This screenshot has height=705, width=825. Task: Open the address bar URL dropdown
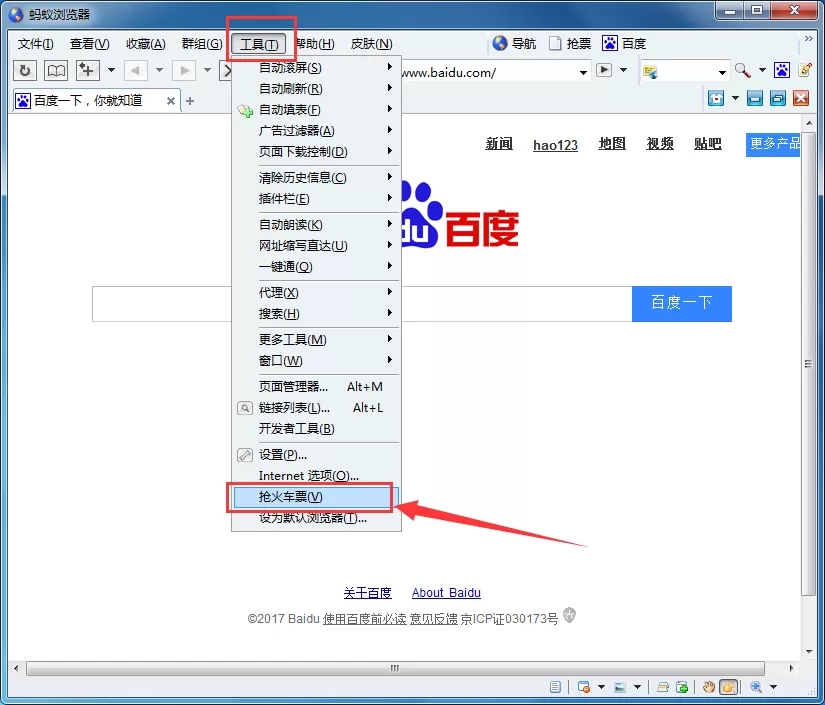pyautogui.click(x=583, y=72)
